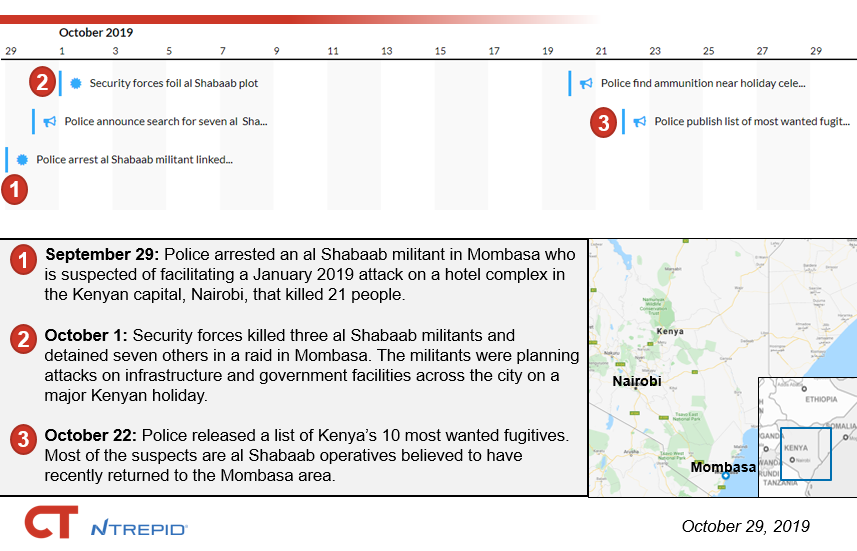Click the 'October 29, 2019' date footer

click(746, 526)
